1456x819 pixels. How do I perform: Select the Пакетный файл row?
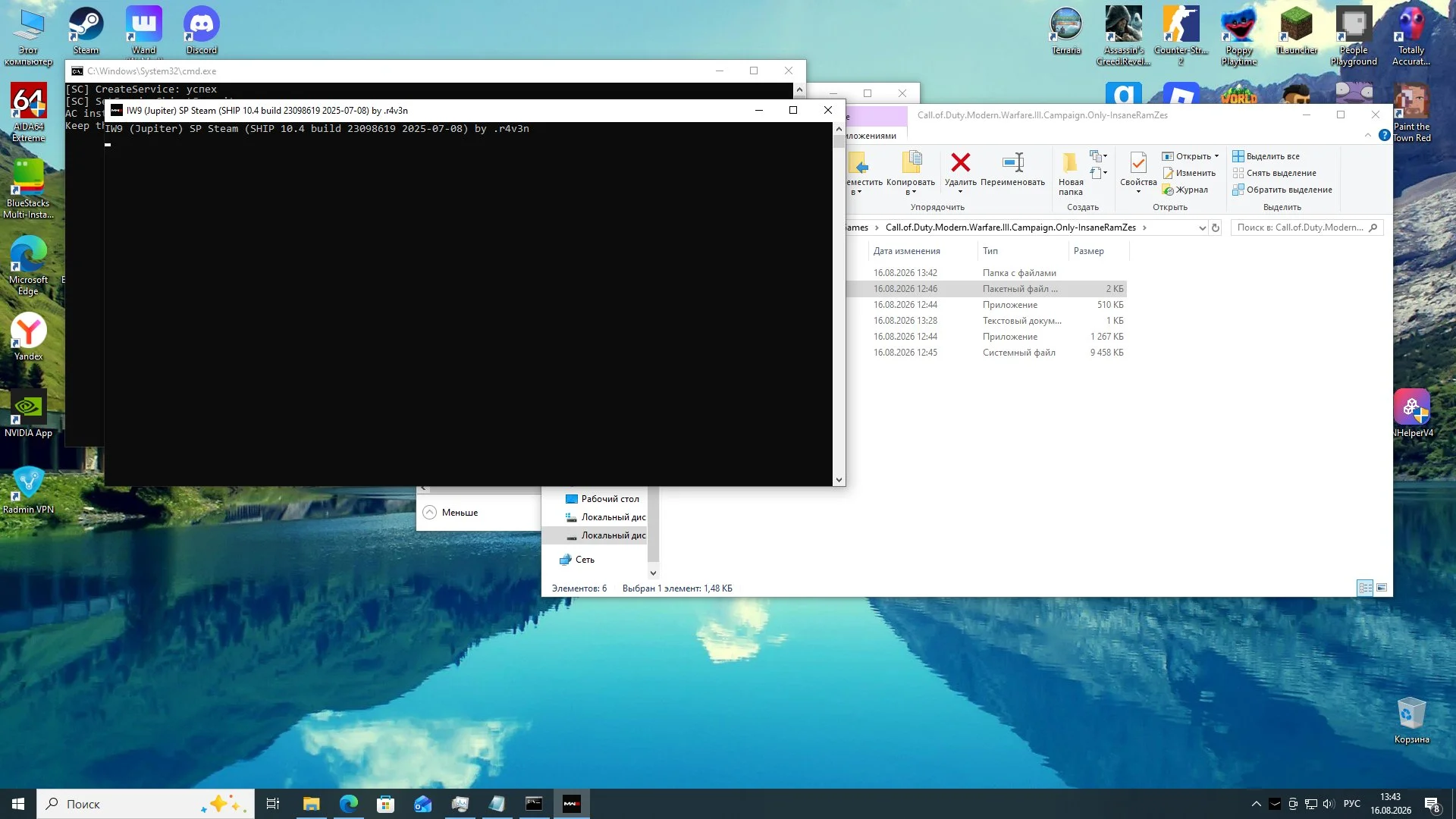987,289
